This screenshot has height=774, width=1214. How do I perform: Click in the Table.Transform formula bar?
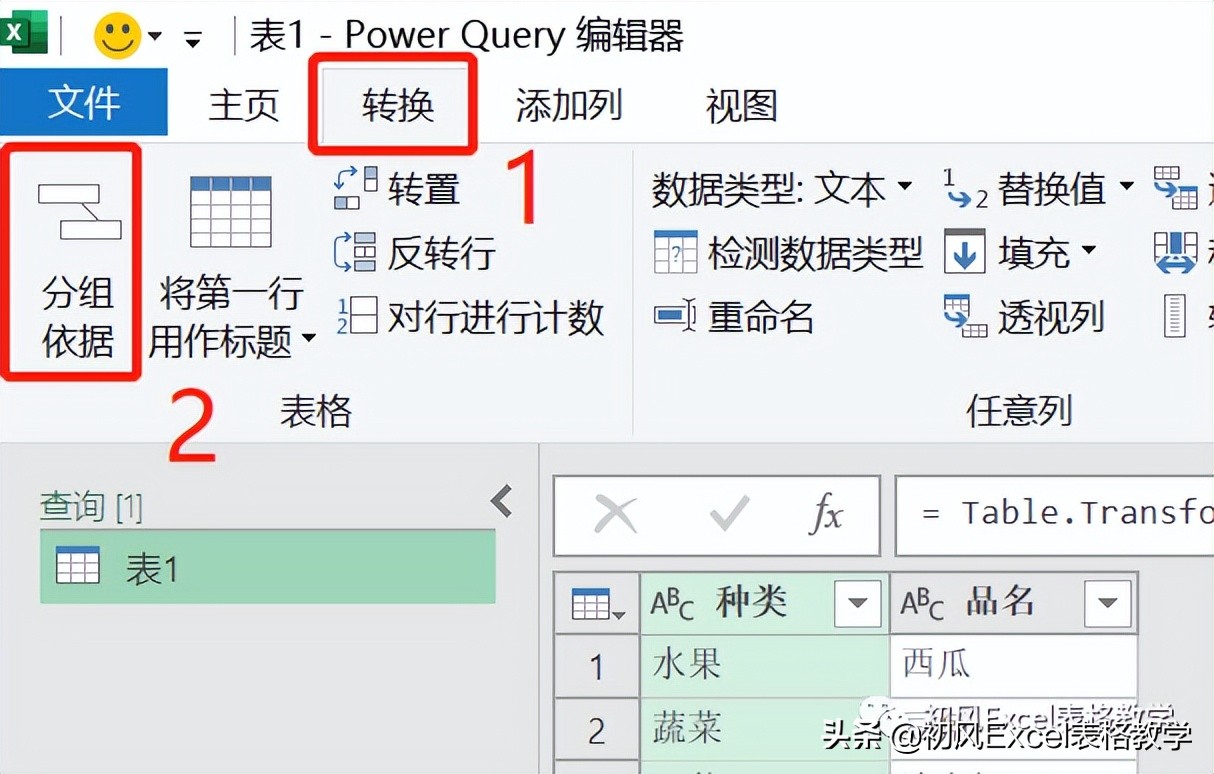click(1055, 515)
